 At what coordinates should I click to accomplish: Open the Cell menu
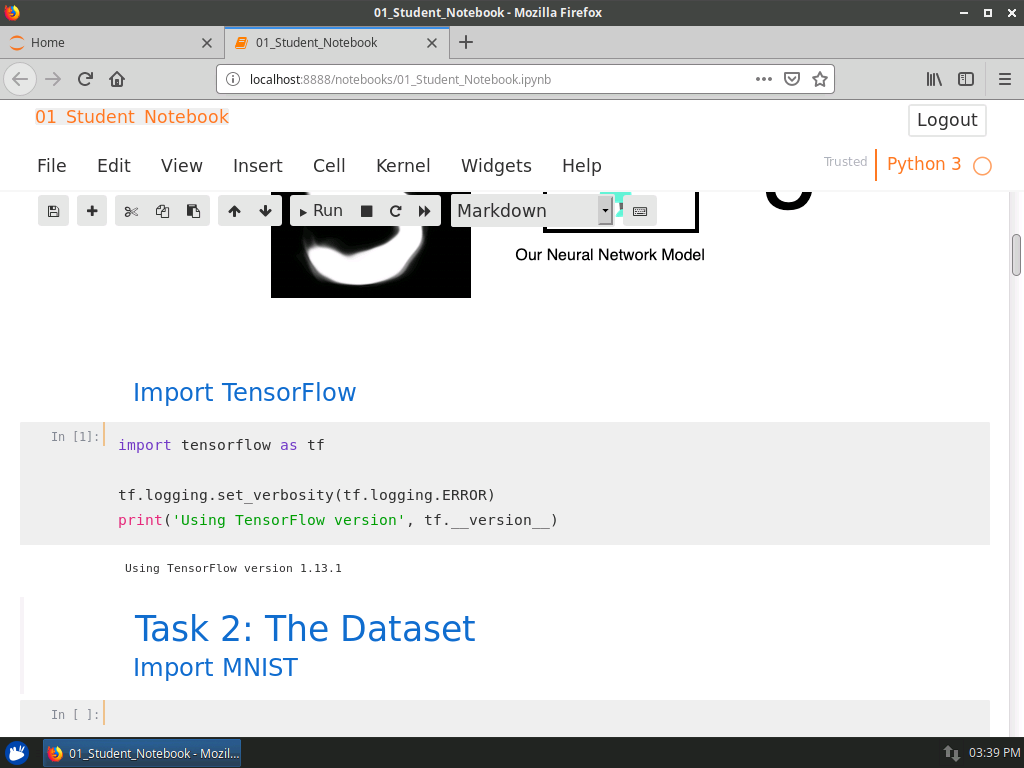pos(329,166)
